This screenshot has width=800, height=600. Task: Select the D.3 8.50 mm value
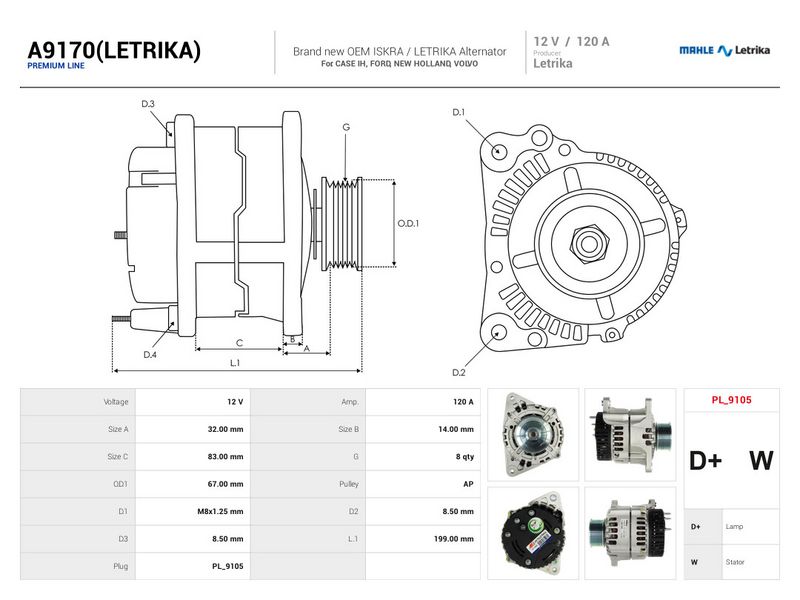[x=193, y=539]
